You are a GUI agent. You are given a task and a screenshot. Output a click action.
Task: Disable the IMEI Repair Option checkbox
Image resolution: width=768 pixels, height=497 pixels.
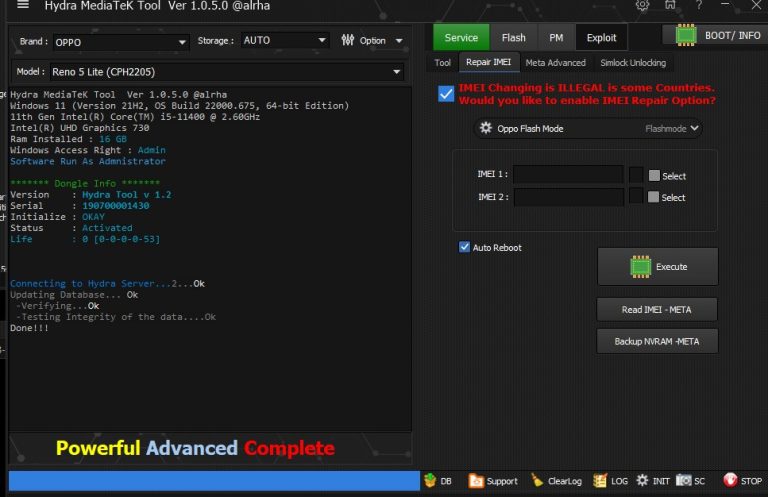pyautogui.click(x=446, y=94)
